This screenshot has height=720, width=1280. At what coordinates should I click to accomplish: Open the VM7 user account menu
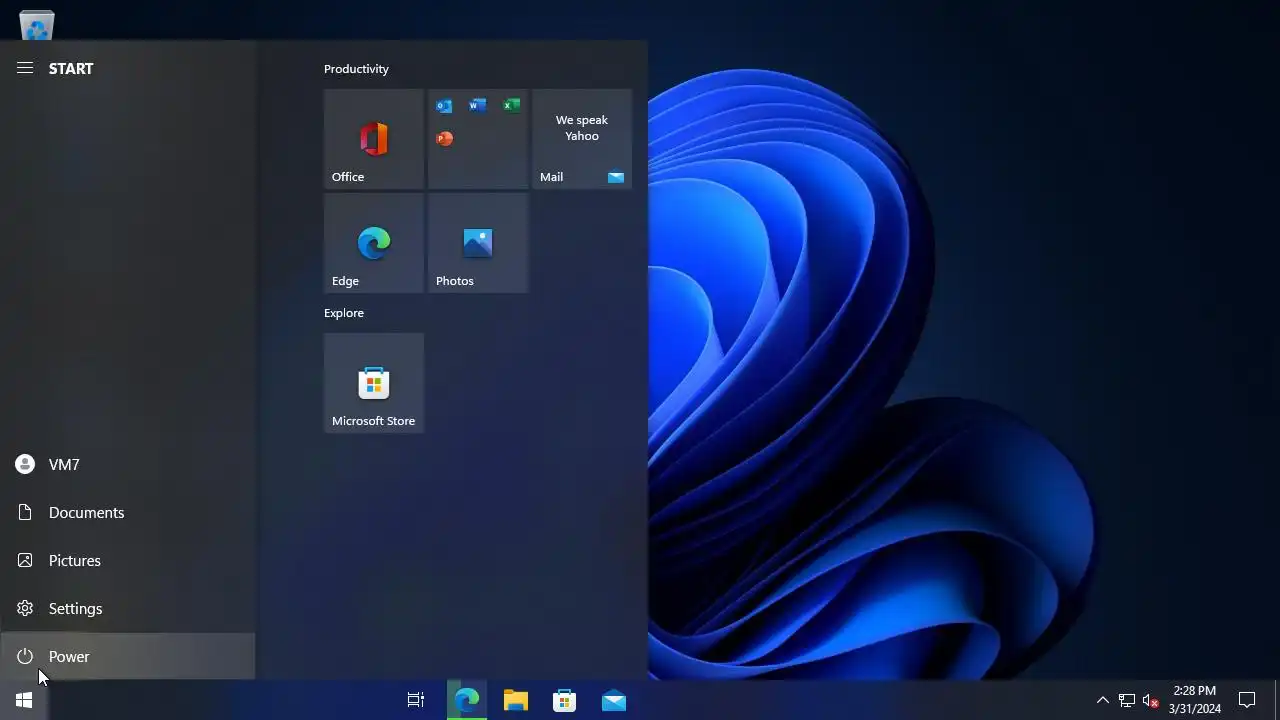[128, 464]
